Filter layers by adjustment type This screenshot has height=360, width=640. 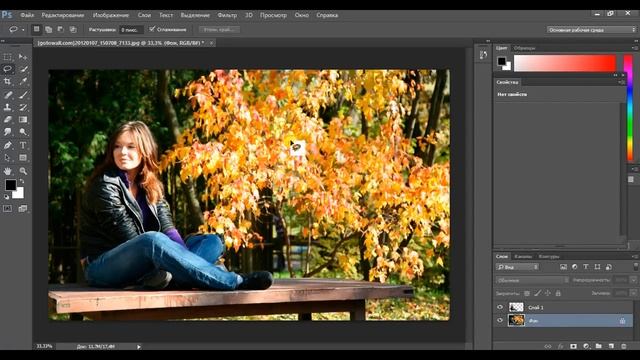[575, 267]
